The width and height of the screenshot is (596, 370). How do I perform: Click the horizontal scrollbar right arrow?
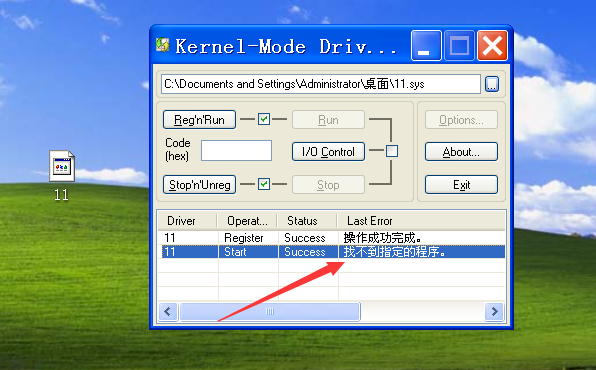coord(495,312)
